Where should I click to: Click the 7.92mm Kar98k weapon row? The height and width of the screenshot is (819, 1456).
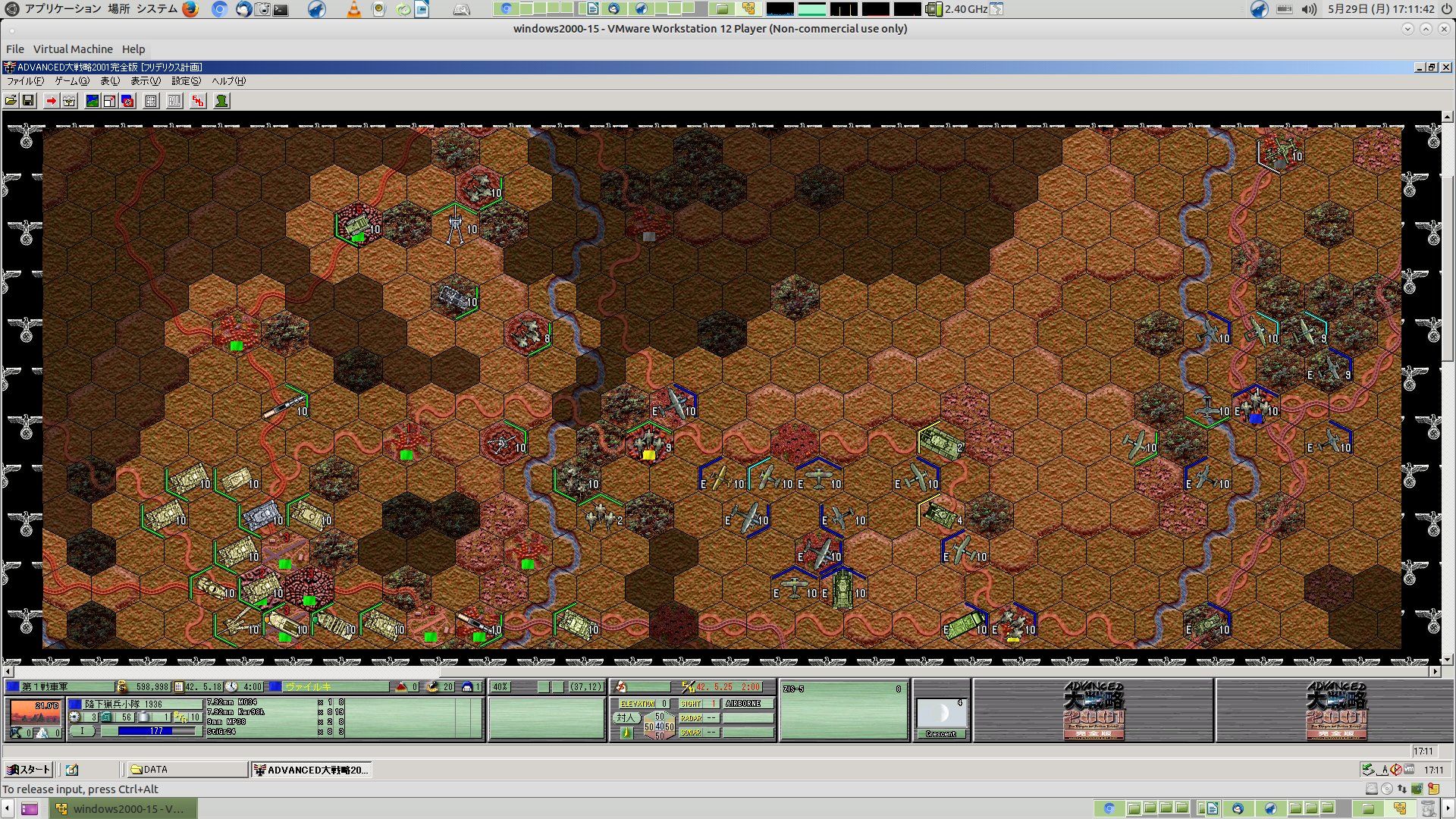pos(276,712)
